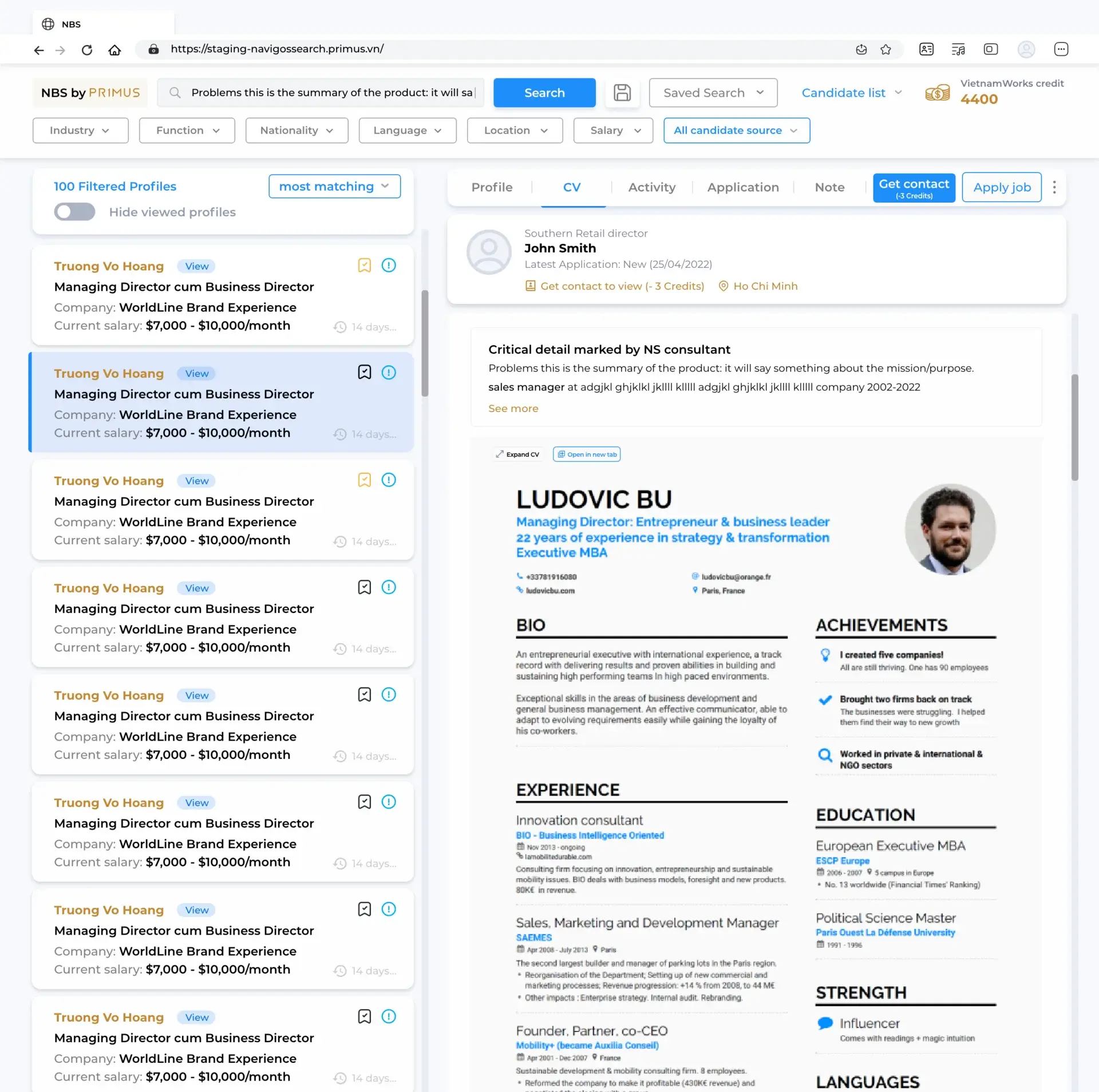Select the NBS browser tab
The width and height of the screenshot is (1099, 1092).
coord(104,24)
